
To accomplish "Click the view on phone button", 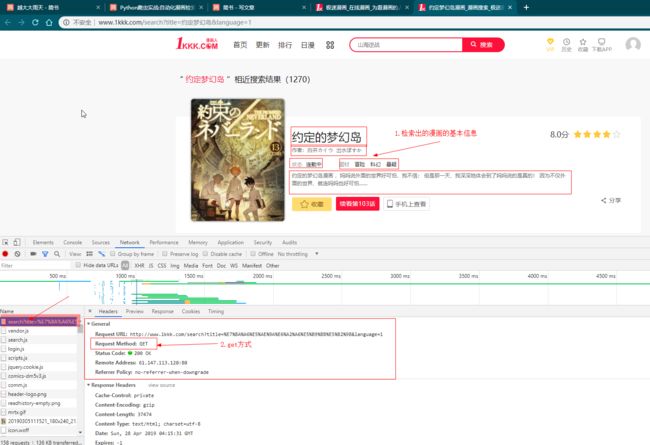I will pos(406,204).
